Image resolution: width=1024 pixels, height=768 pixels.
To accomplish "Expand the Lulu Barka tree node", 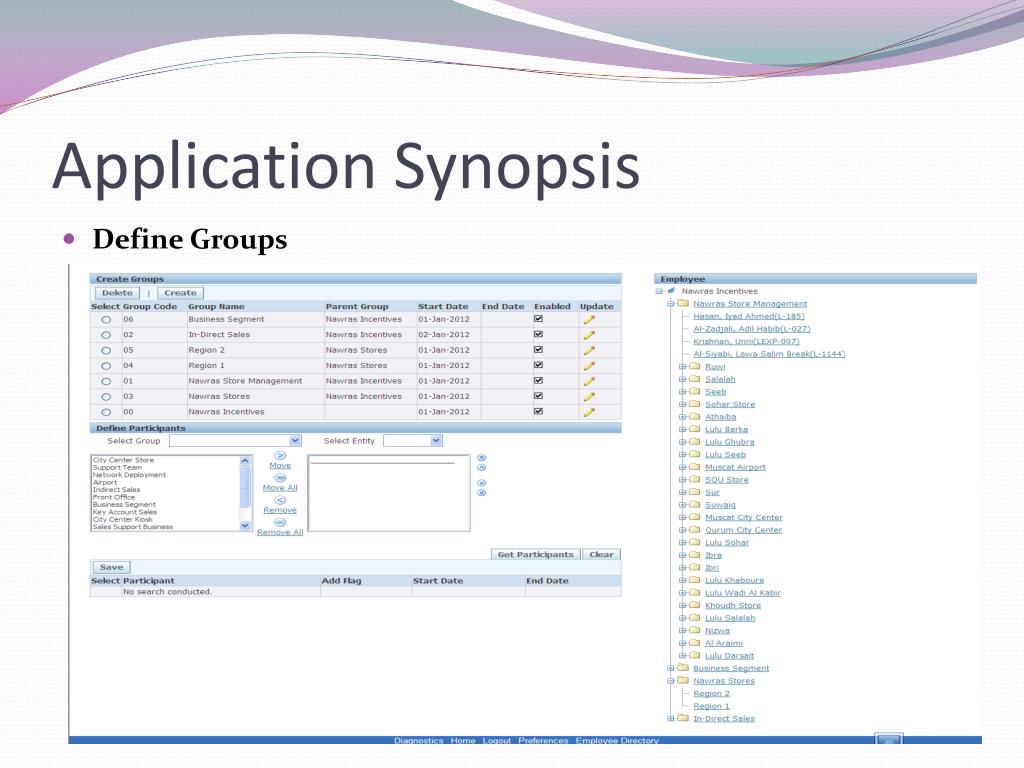I will (x=682, y=429).
